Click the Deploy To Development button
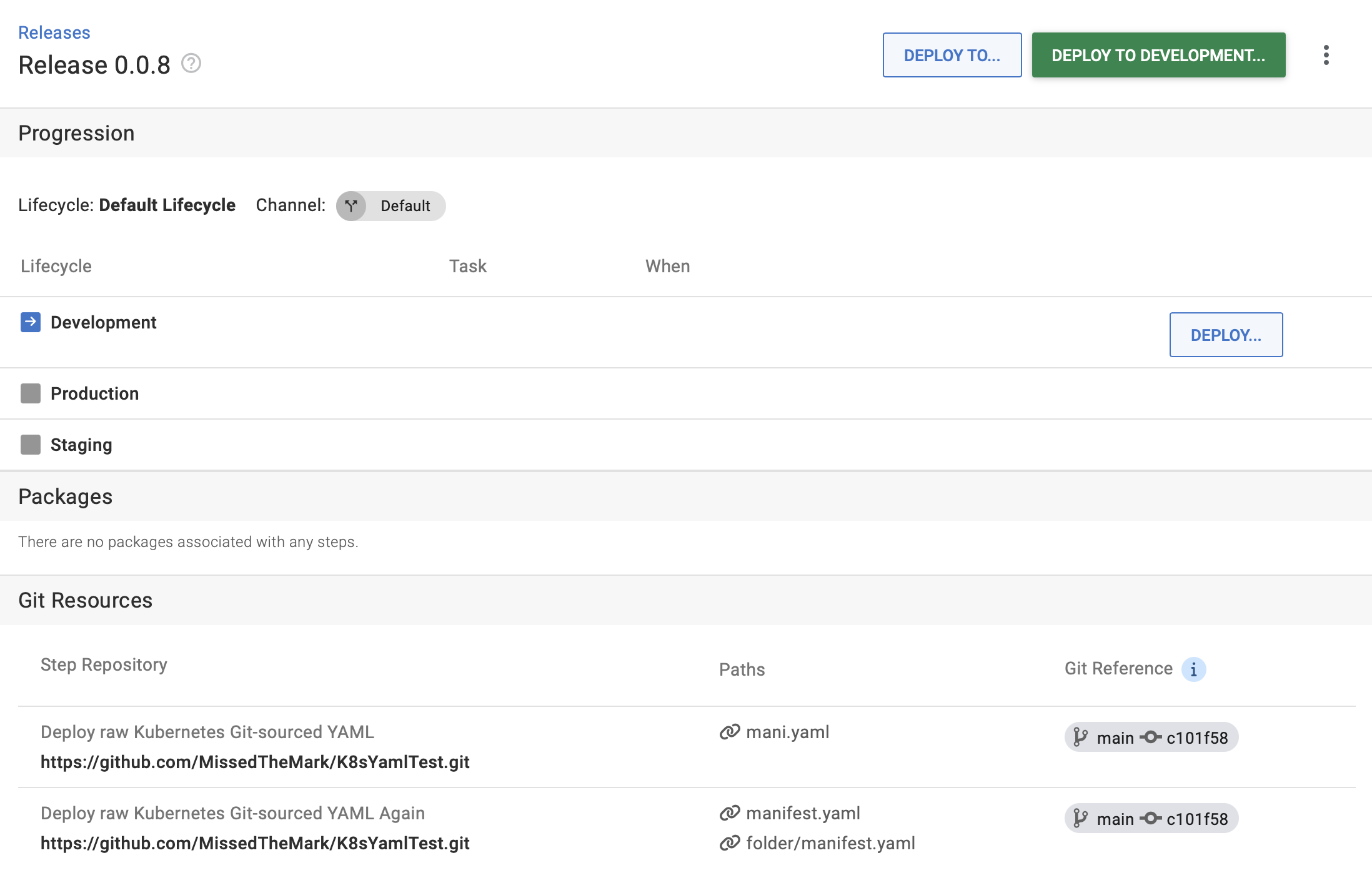This screenshot has height=888, width=1372. tap(1158, 55)
